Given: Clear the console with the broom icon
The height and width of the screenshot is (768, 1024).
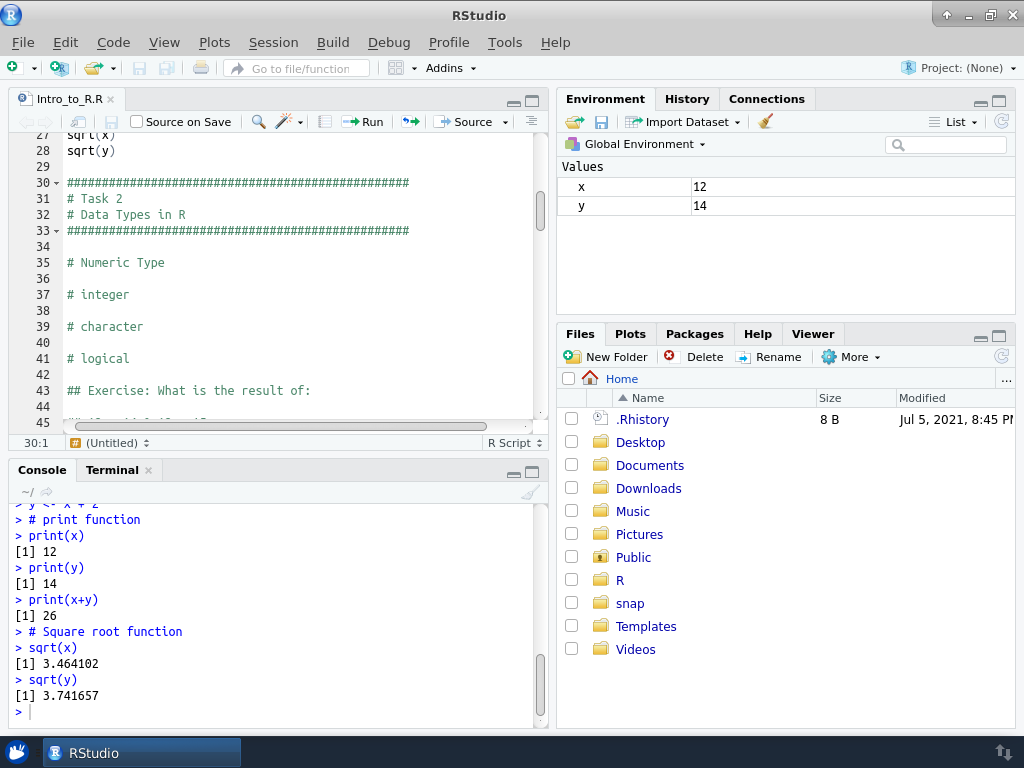Looking at the screenshot, I should click(530, 492).
